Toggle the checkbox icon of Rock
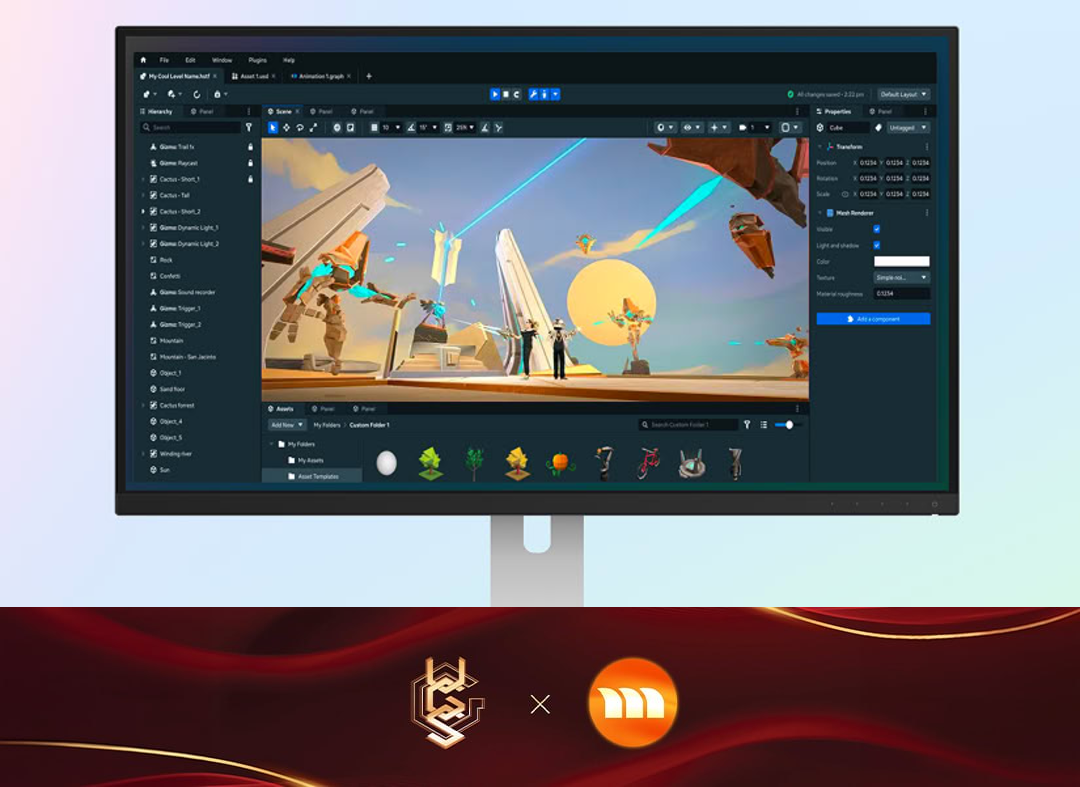This screenshot has height=787, width=1080. (154, 260)
